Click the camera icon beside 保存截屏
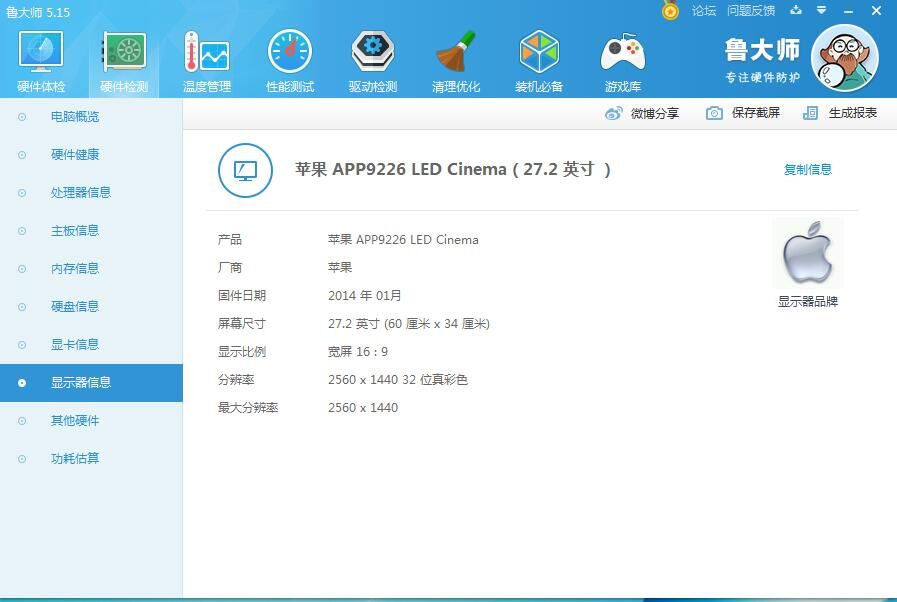897x602 pixels. click(714, 113)
